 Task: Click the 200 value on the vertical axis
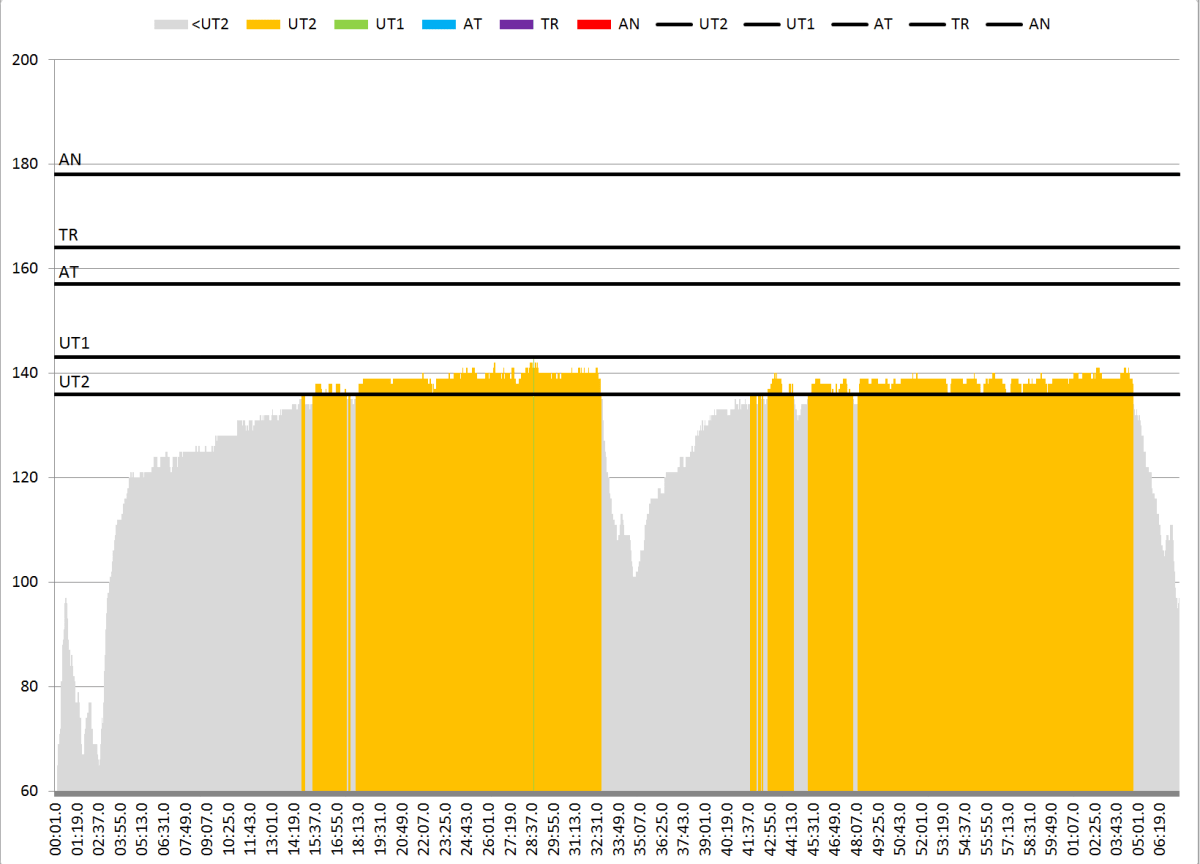tap(25, 60)
